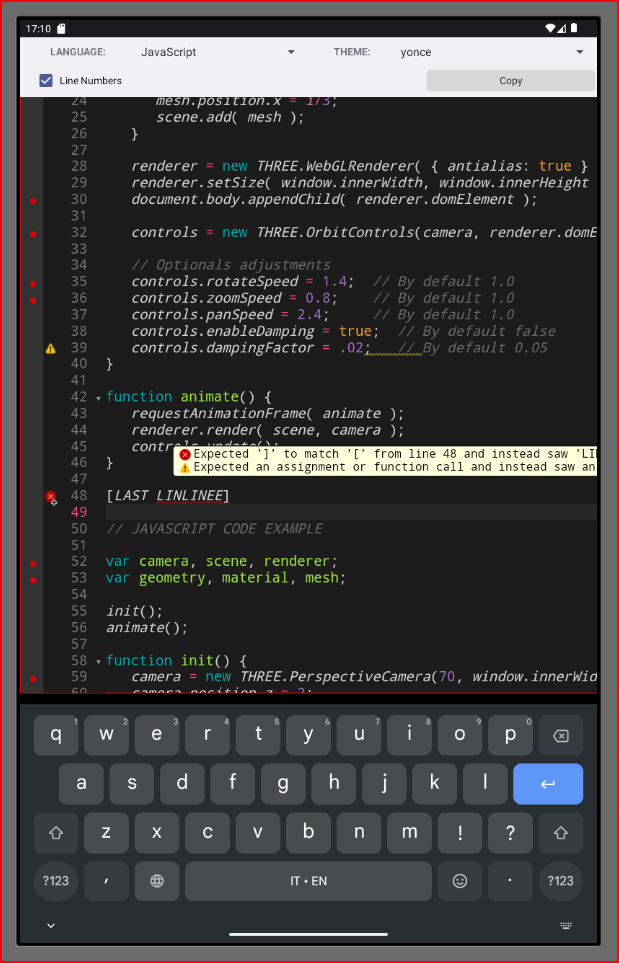Screen dimensions: 619x963
Task: Tap the Copy button
Action: click(510, 80)
